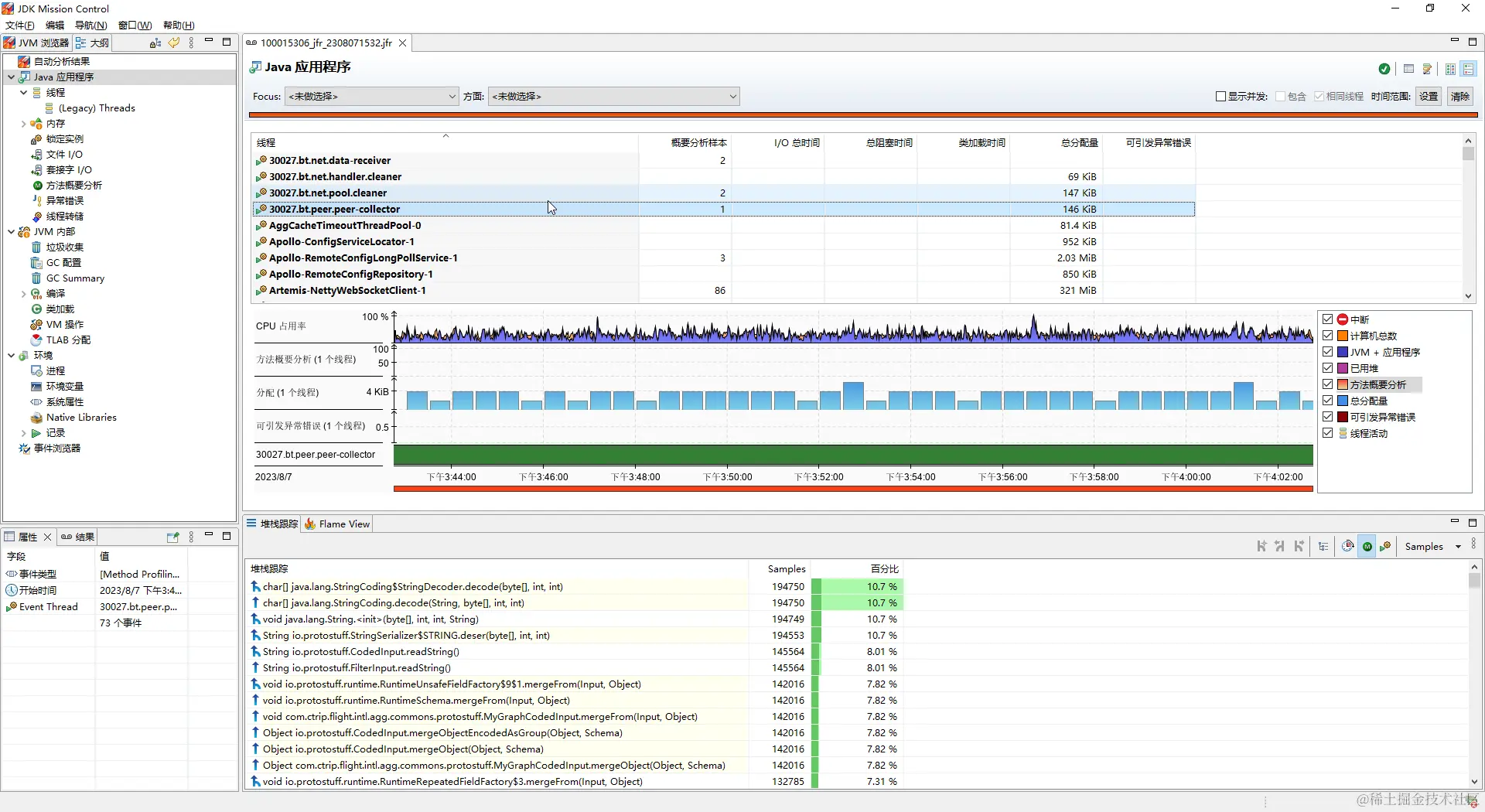The width and height of the screenshot is (1485, 812).
Task: Toggle 线程活动 chart checkbox
Action: coord(1328,433)
